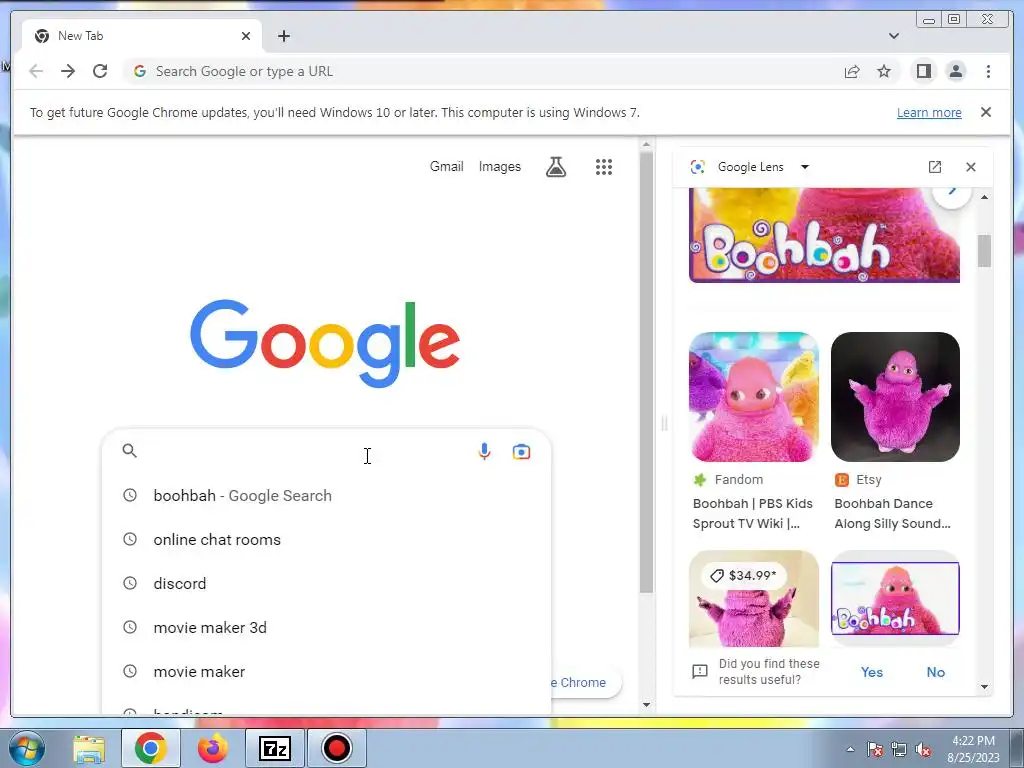
Task: Bookmark this tab with the star icon
Action: tap(884, 71)
